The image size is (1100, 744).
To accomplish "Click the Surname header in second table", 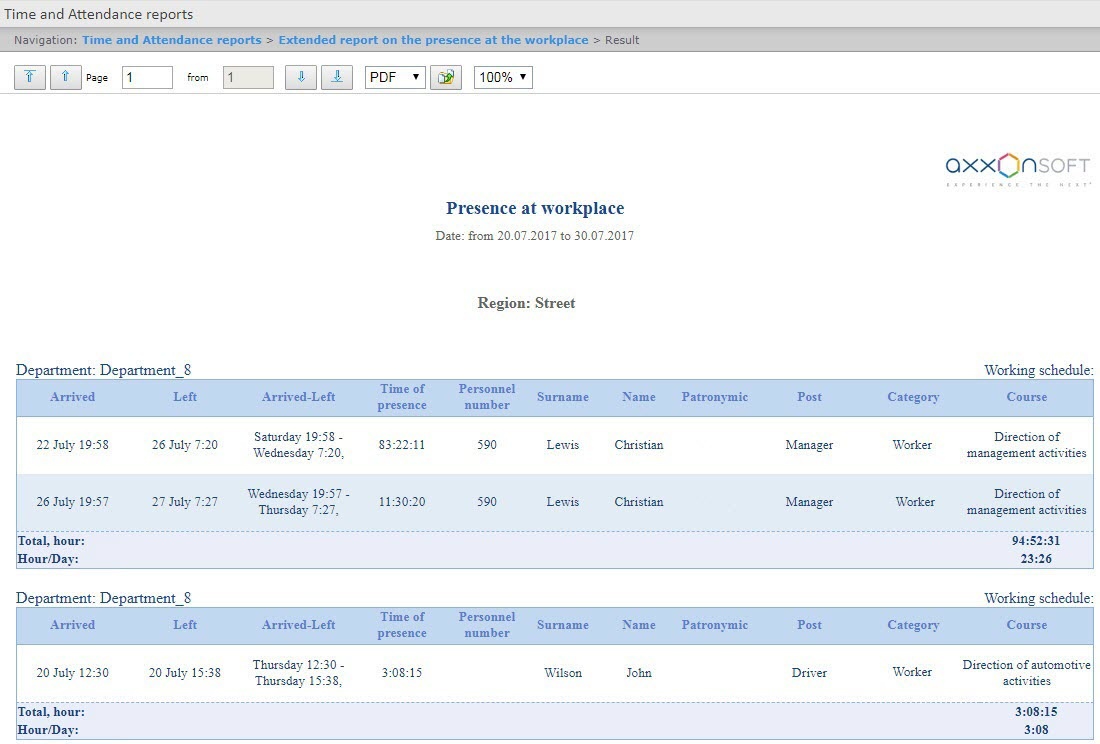I will pyautogui.click(x=563, y=625).
